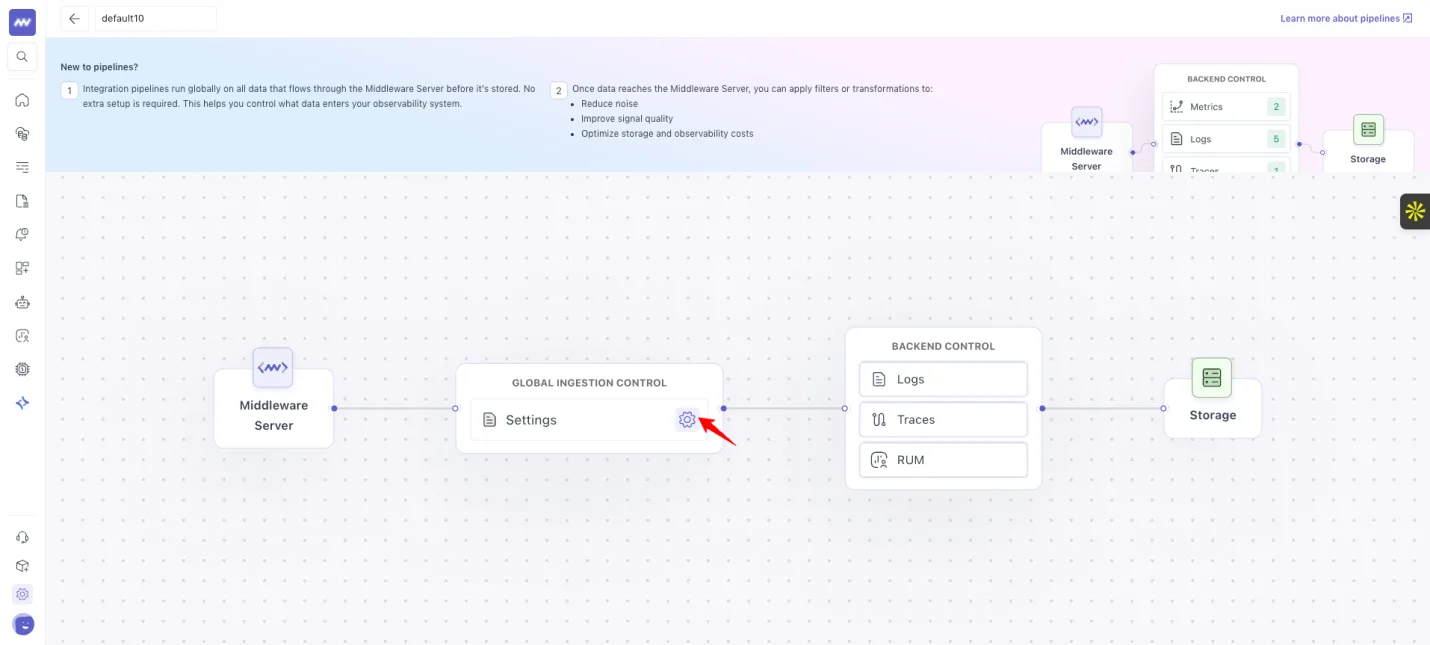Viewport: 1430px width, 645px height.
Task: Click the Traces icon in Backend Control
Action: tap(879, 420)
